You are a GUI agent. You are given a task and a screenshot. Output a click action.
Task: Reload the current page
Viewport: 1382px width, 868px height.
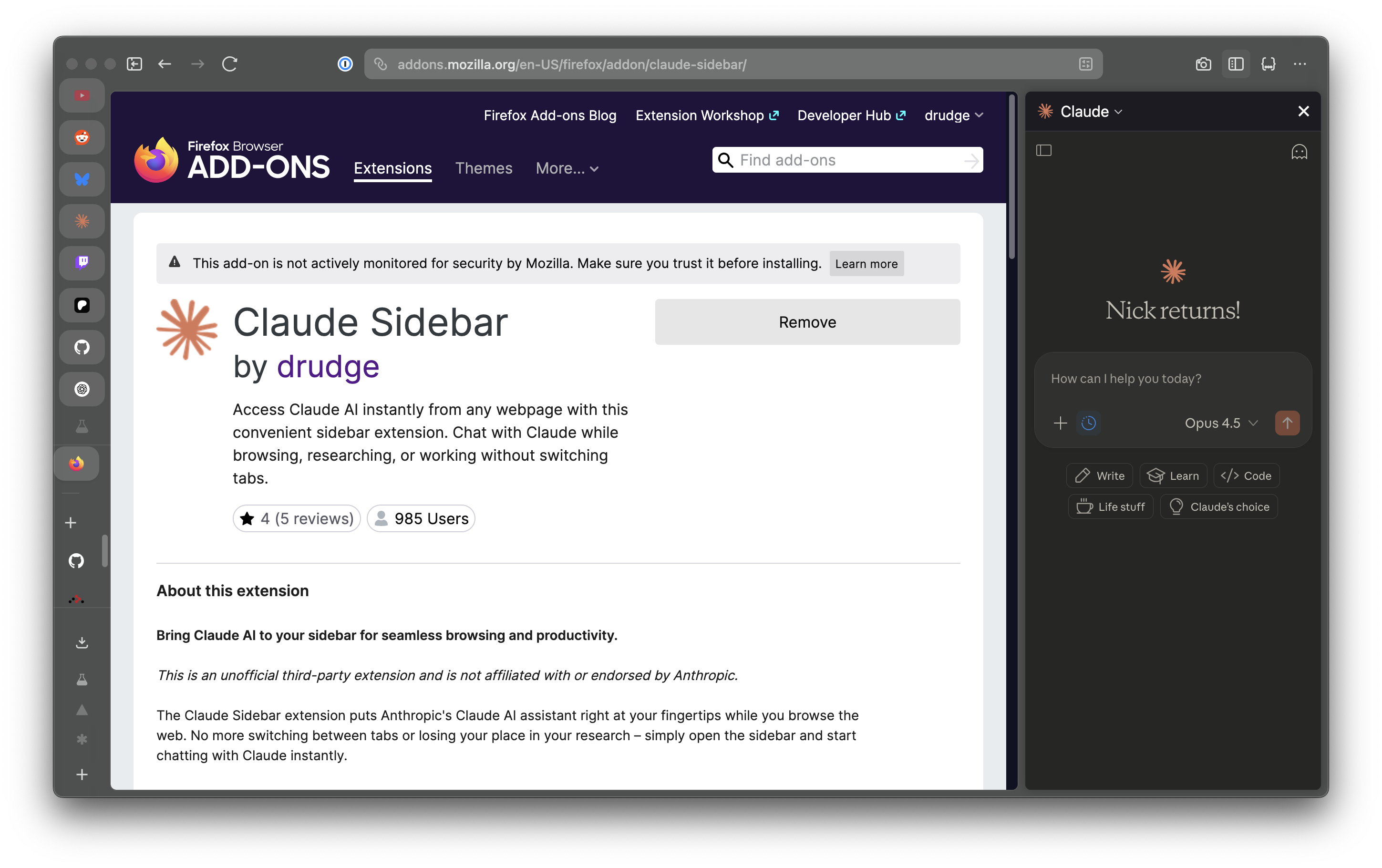pos(229,64)
